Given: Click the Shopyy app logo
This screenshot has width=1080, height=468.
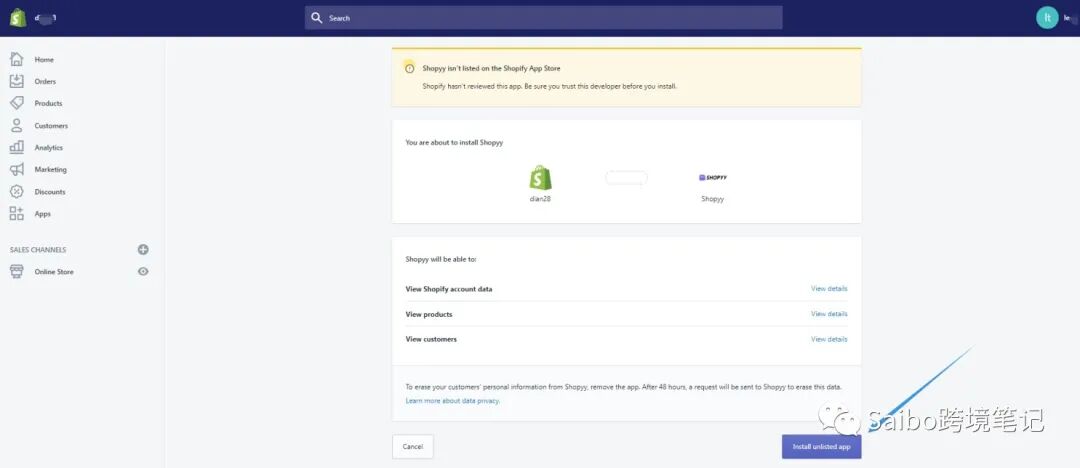Looking at the screenshot, I should (713, 178).
